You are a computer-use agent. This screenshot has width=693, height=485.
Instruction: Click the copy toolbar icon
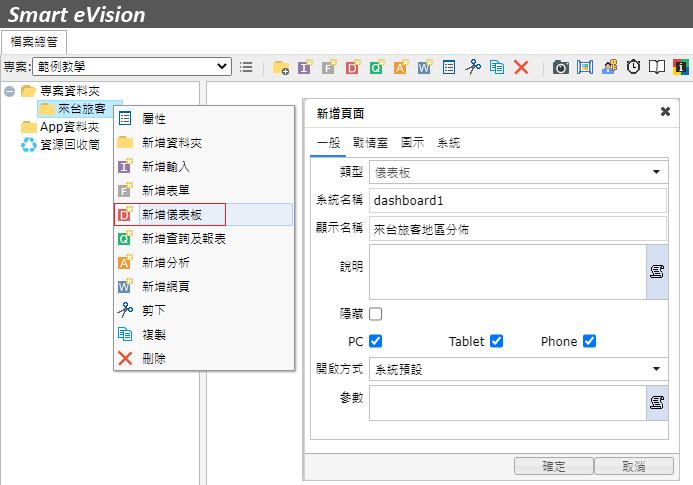point(497,67)
